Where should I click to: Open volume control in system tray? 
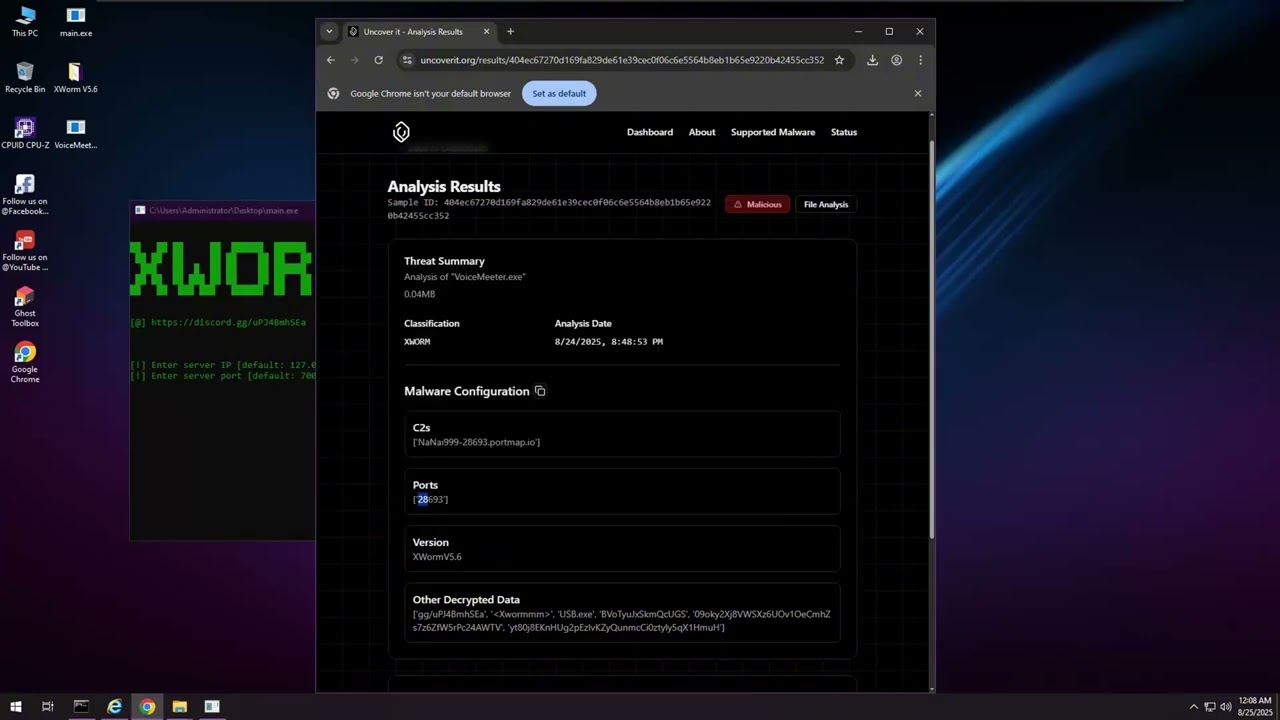point(1225,707)
